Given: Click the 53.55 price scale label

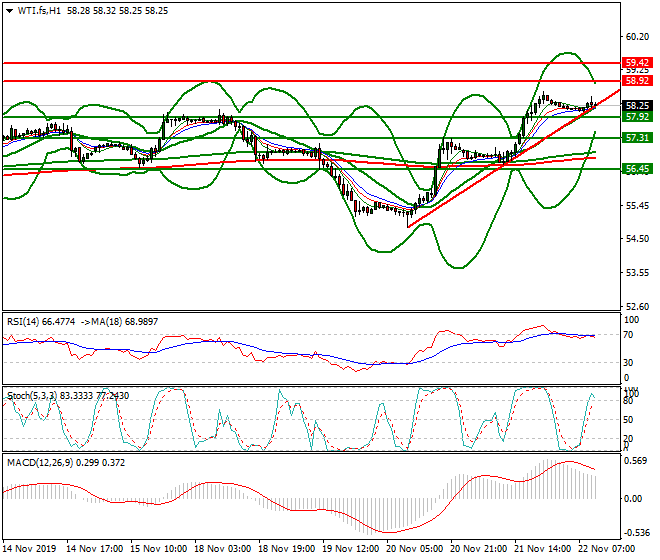Looking at the screenshot, I should pos(637,272).
